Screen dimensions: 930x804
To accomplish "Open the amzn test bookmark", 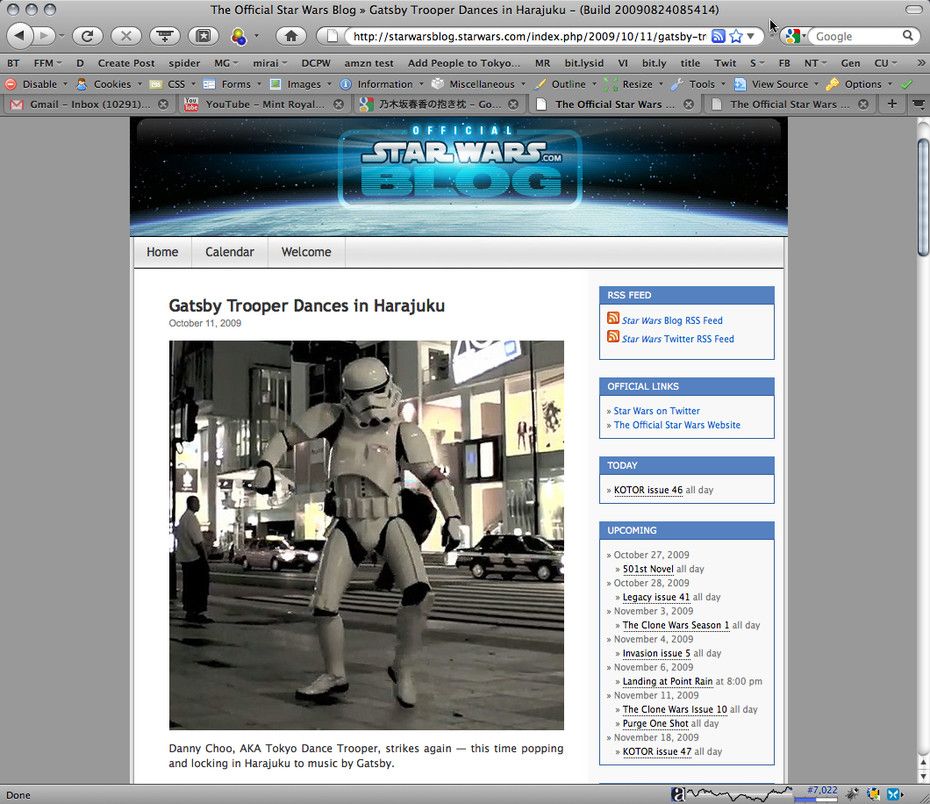I will tap(369, 63).
